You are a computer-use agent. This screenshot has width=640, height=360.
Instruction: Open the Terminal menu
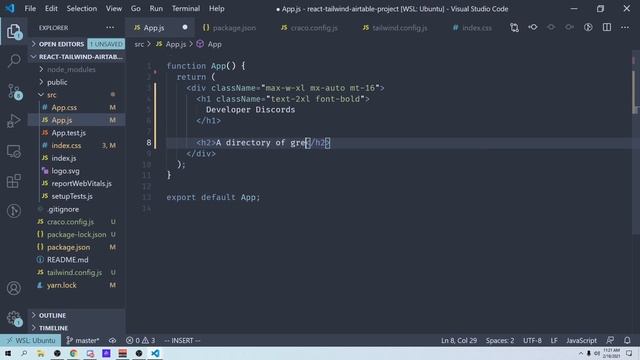coord(186,9)
